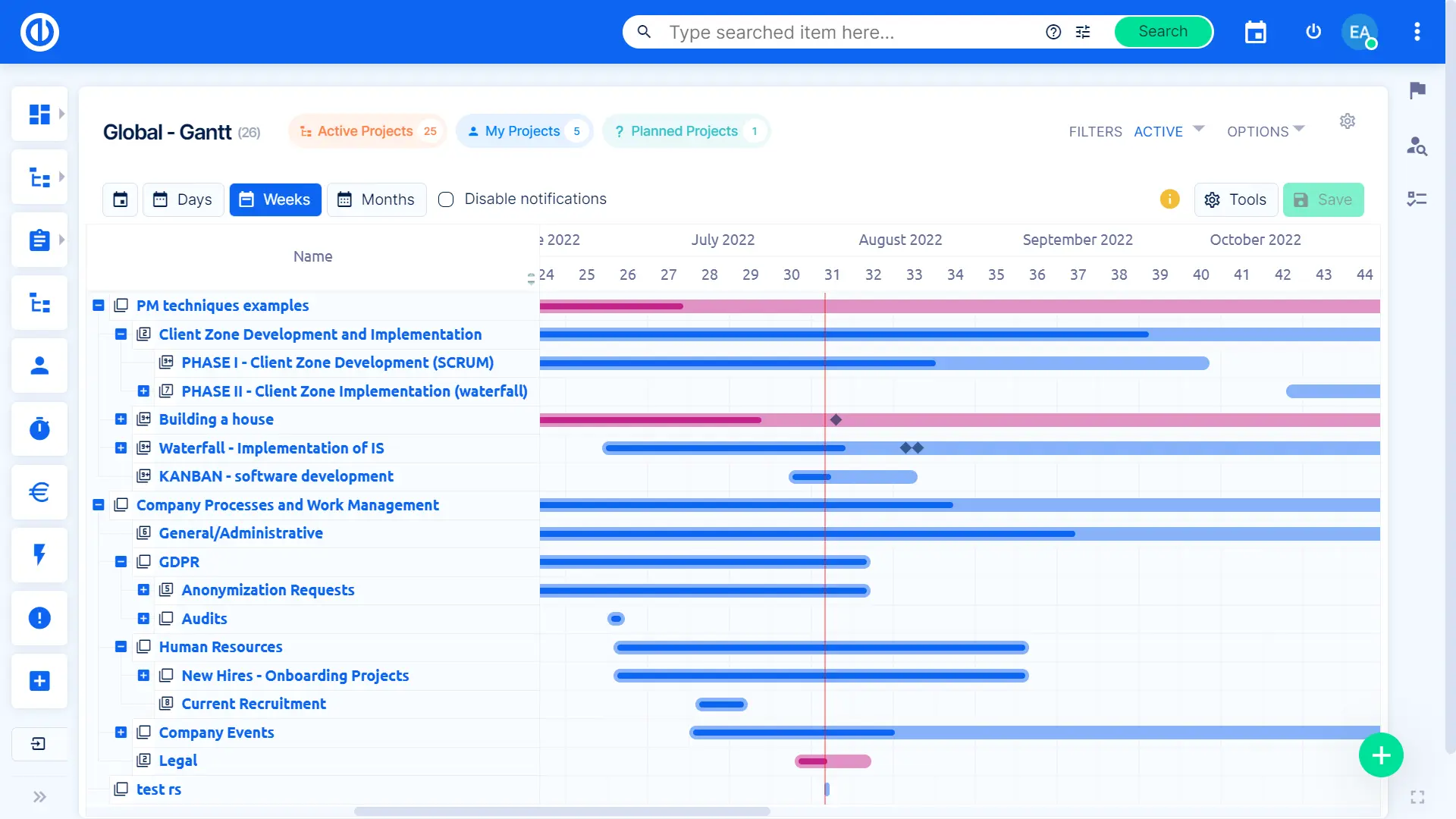Open the gear settings icon beside Options

pyautogui.click(x=1347, y=121)
